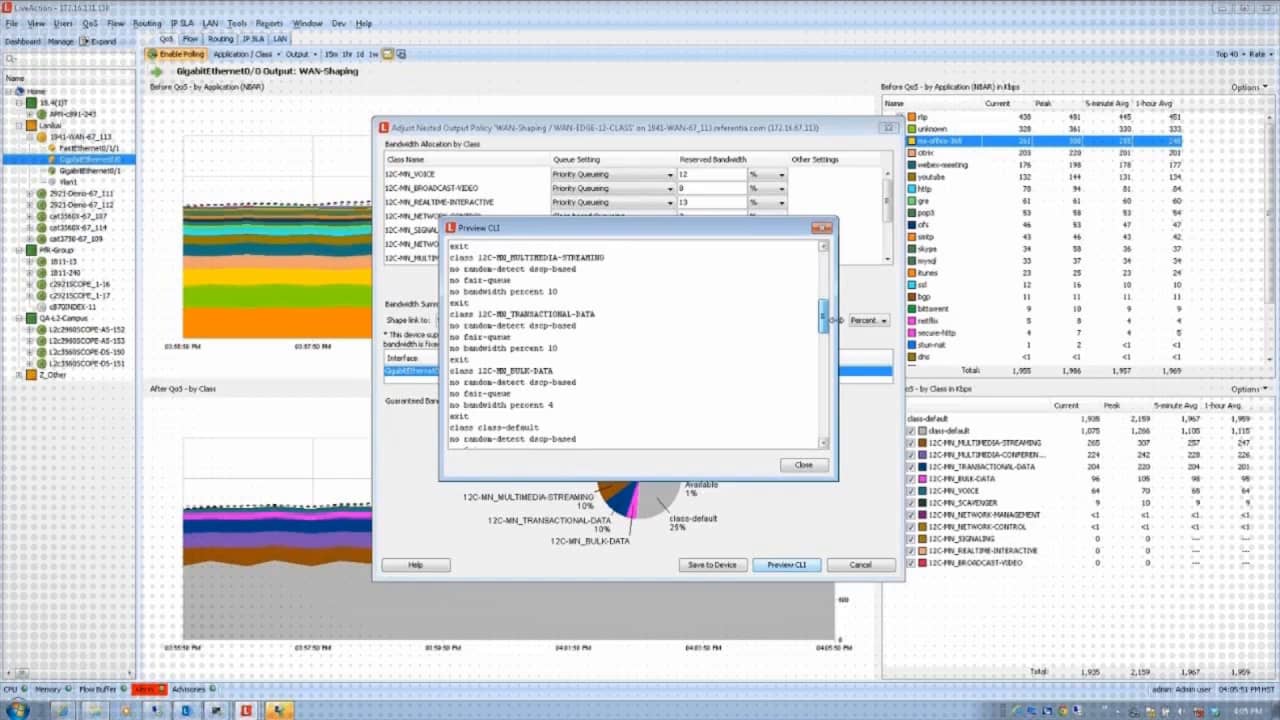The height and width of the screenshot is (720, 1280).
Task: Click the orange Z_Other group icon
Action: (31, 375)
